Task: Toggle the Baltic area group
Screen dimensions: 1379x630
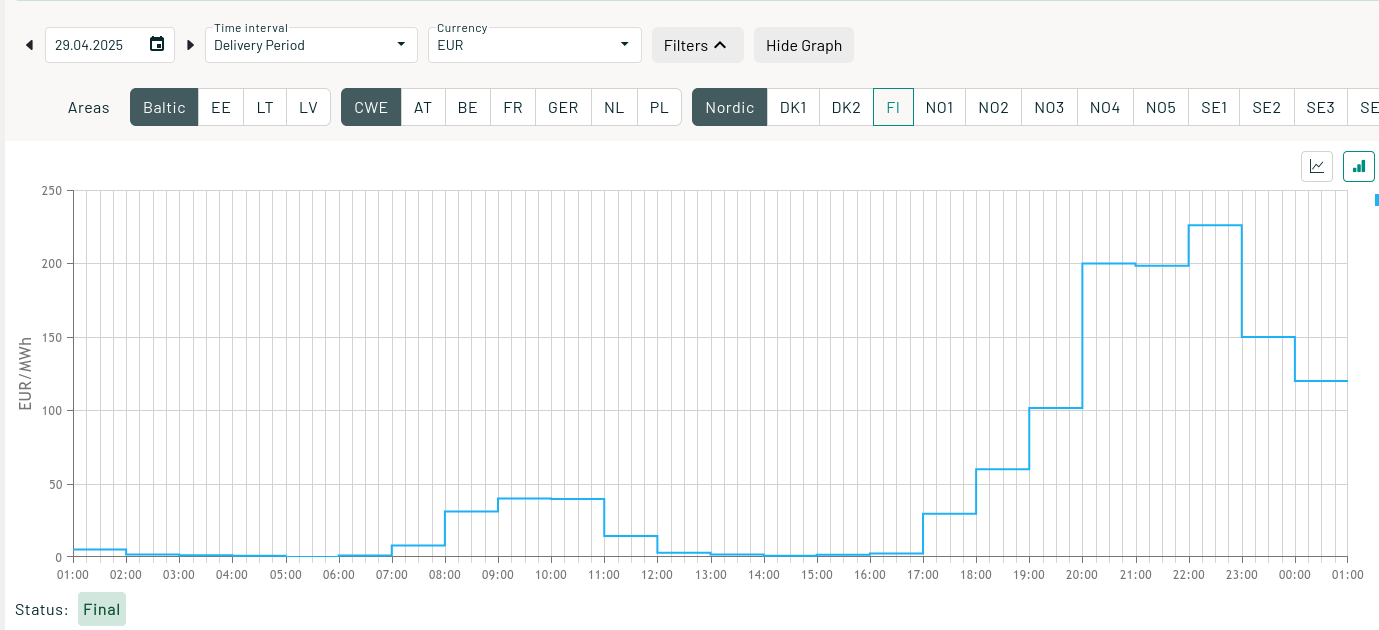Action: click(164, 107)
